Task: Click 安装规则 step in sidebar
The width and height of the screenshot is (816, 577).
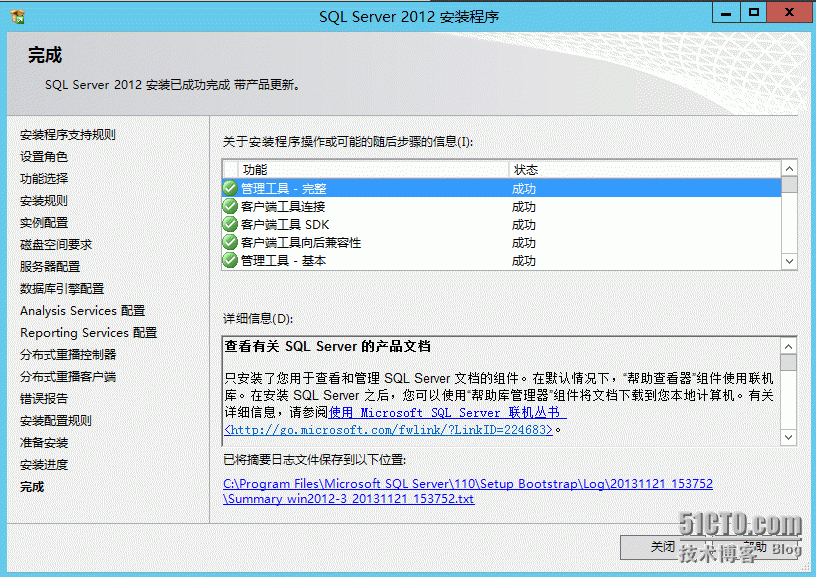Action: point(44,200)
